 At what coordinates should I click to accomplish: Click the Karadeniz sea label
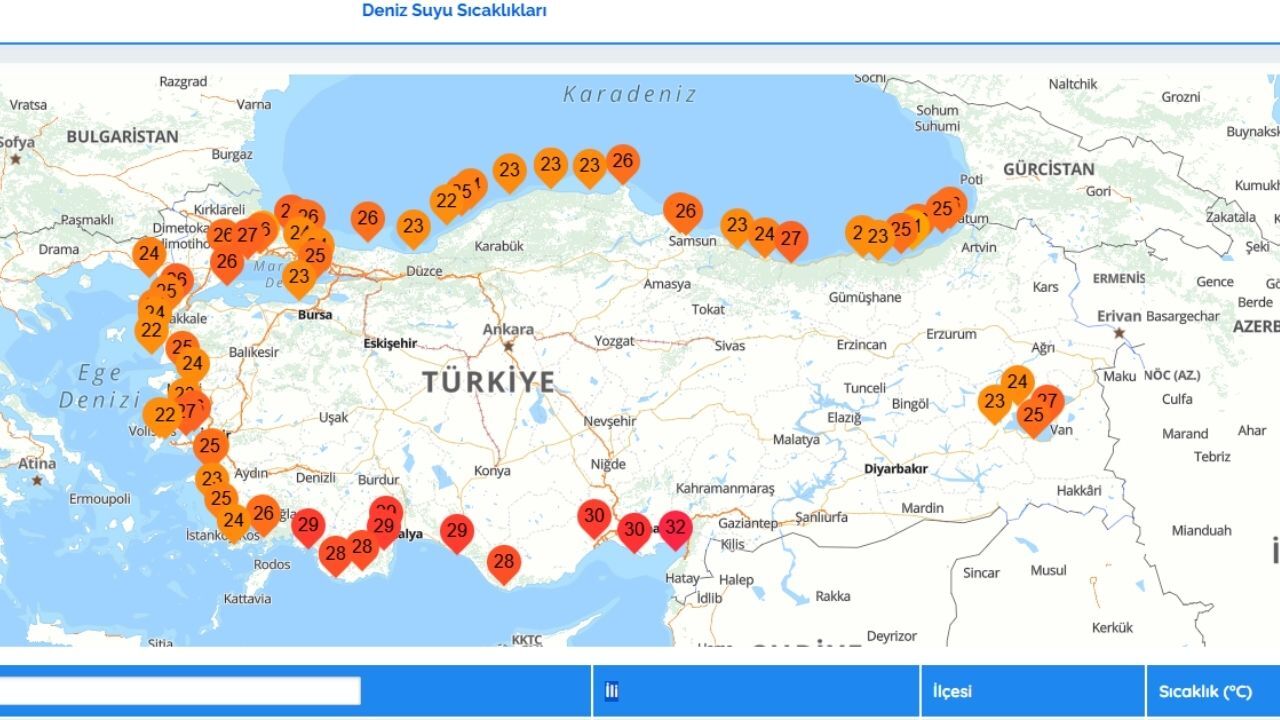[630, 94]
